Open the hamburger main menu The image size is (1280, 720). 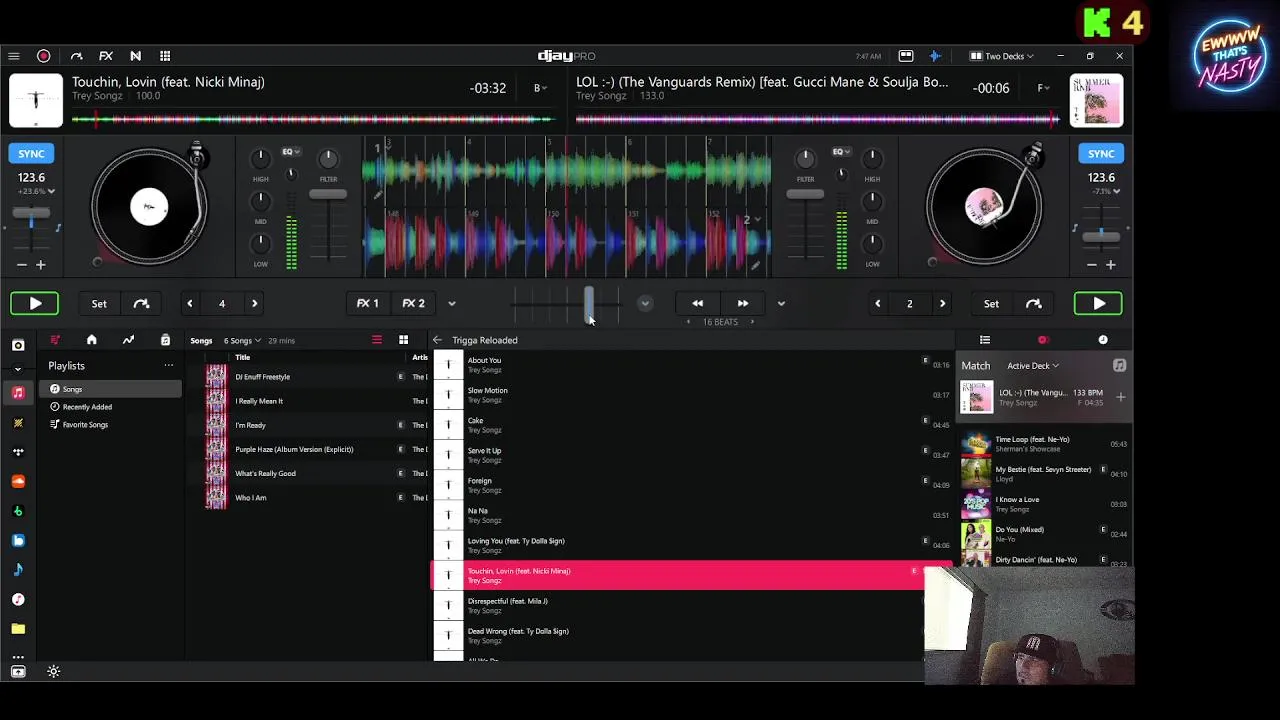tap(14, 56)
